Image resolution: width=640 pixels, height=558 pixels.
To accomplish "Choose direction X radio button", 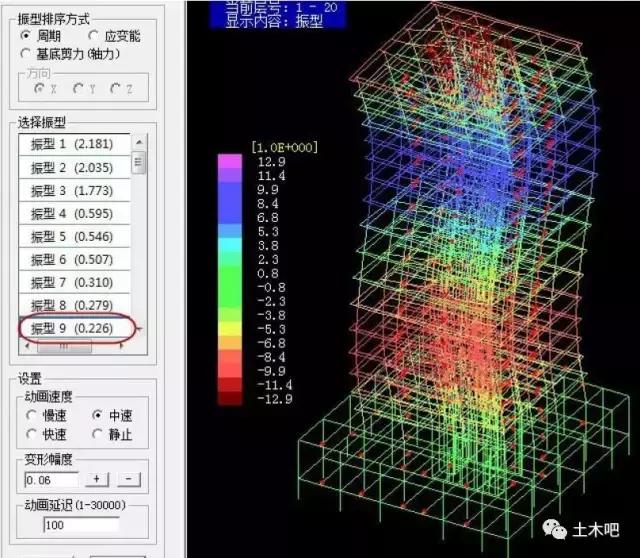I will (40, 88).
